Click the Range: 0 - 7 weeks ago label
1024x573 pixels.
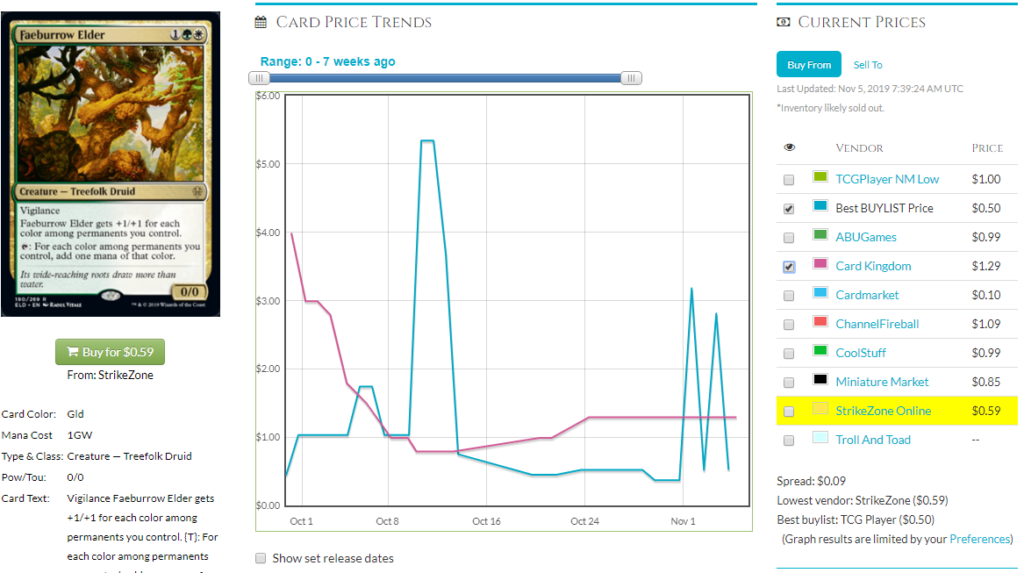(327, 61)
